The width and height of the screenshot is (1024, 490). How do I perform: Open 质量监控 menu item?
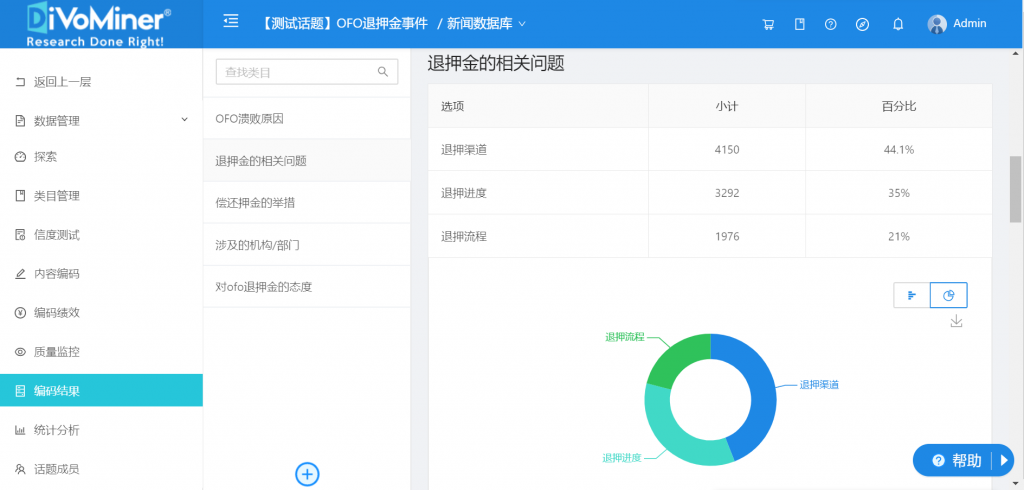101,351
